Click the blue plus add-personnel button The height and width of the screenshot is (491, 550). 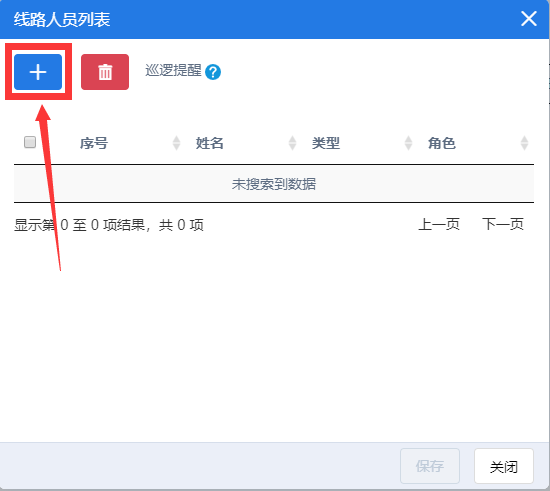(38, 72)
